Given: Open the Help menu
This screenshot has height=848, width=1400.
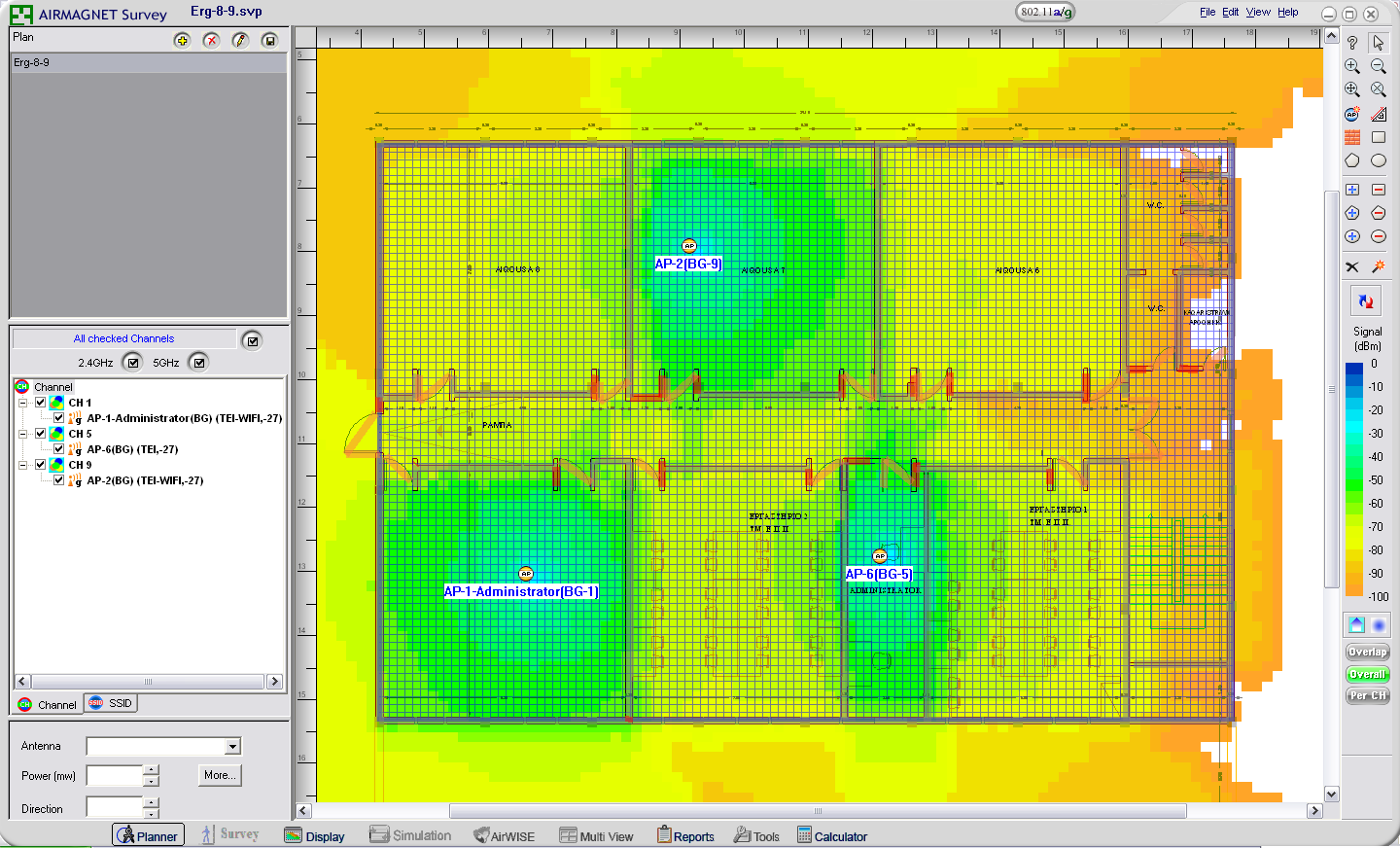Looking at the screenshot, I should [1288, 12].
